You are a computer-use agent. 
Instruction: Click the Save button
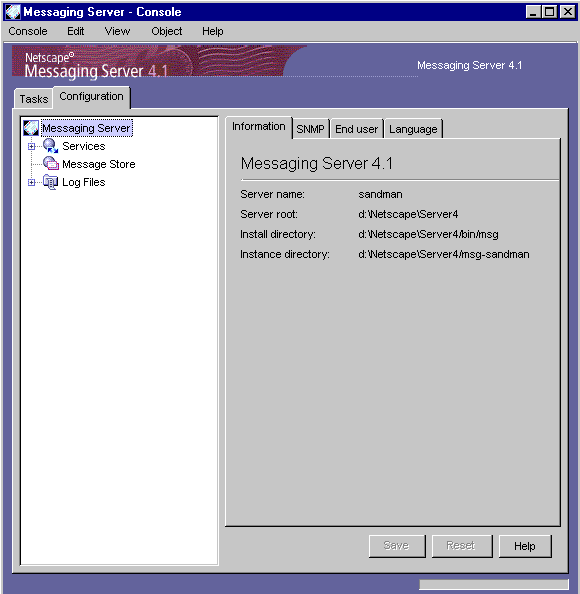coord(397,546)
